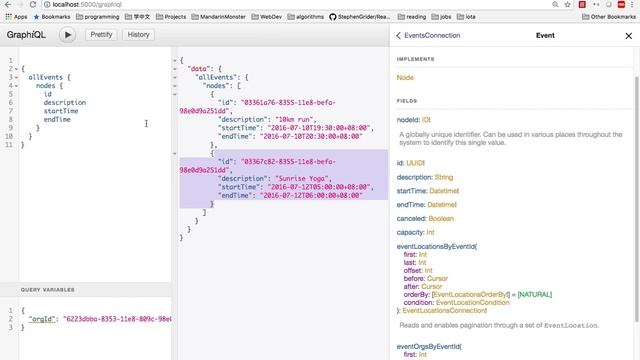Viewport: 640px width, 360px height.
Task: Open the iota bookmarks folder
Action: coord(466,17)
